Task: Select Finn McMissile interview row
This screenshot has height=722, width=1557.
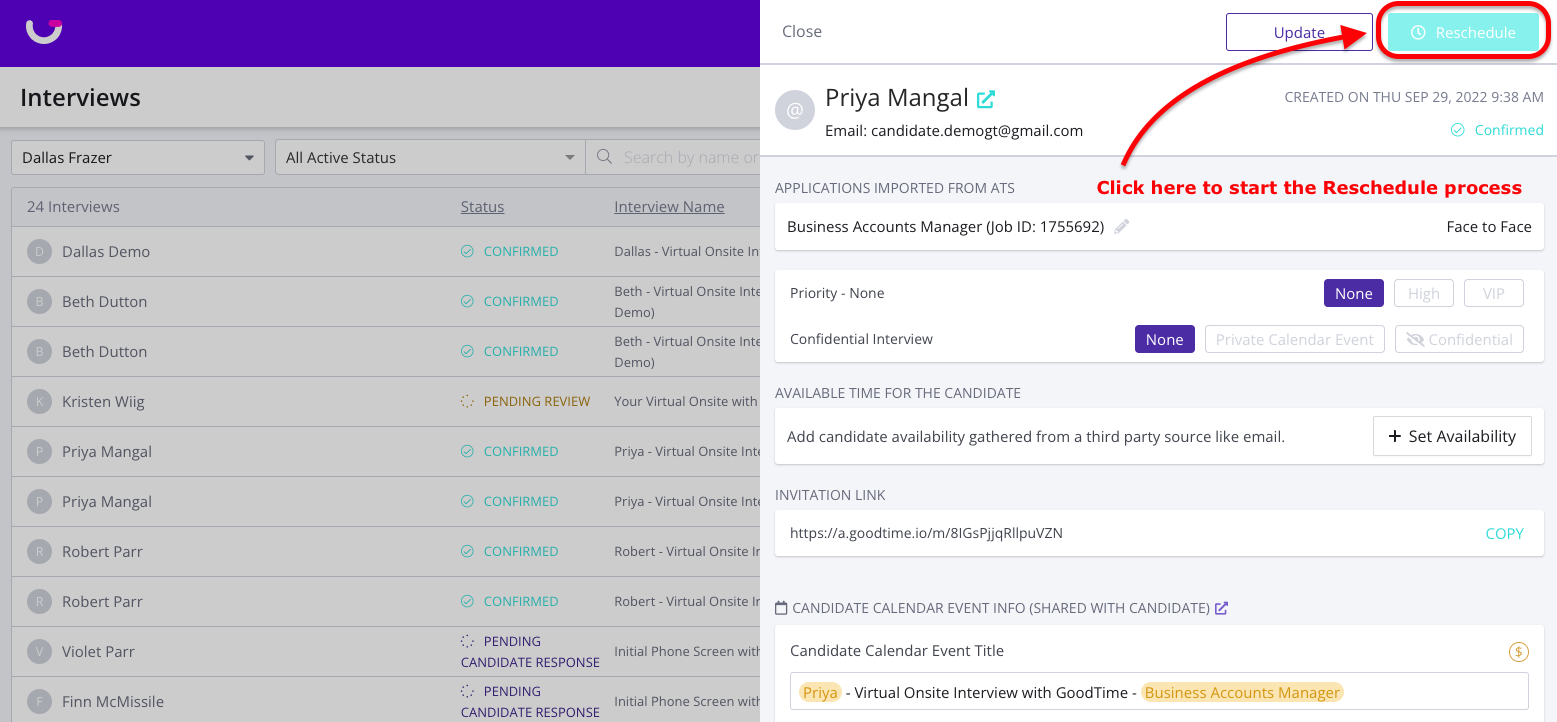Action: (386, 702)
